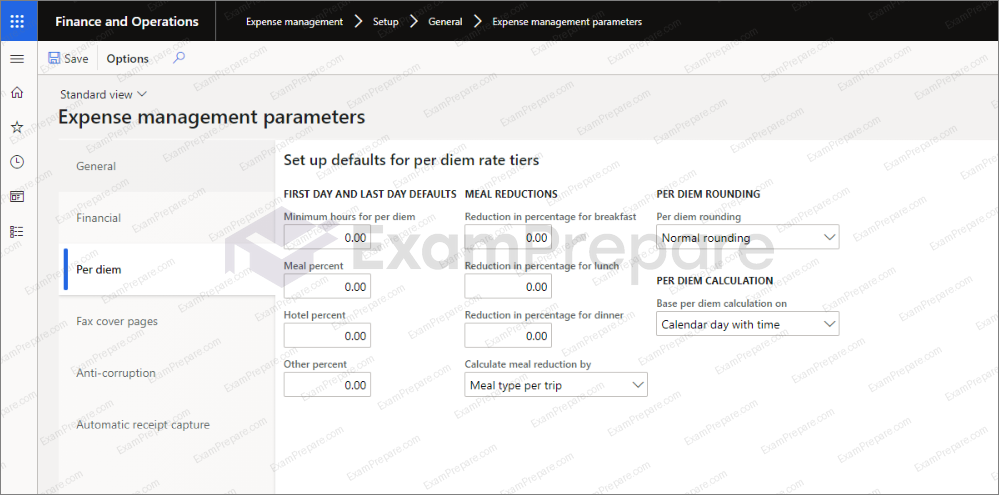Click Expense management parameters breadcrumb
Viewport: 999px width, 495px height.
click(x=567, y=22)
